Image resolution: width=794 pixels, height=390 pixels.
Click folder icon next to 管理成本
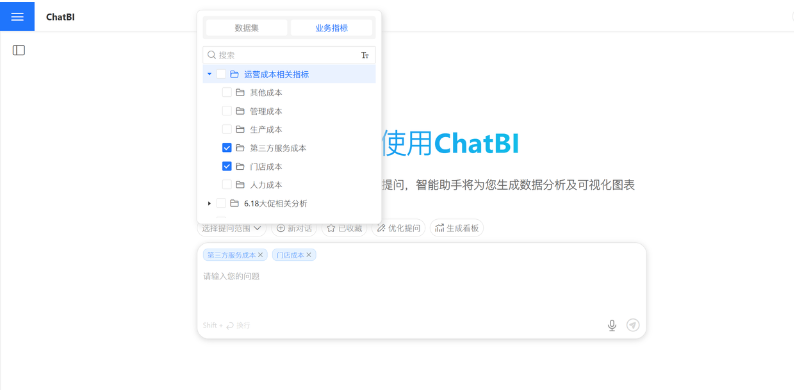pyautogui.click(x=240, y=111)
